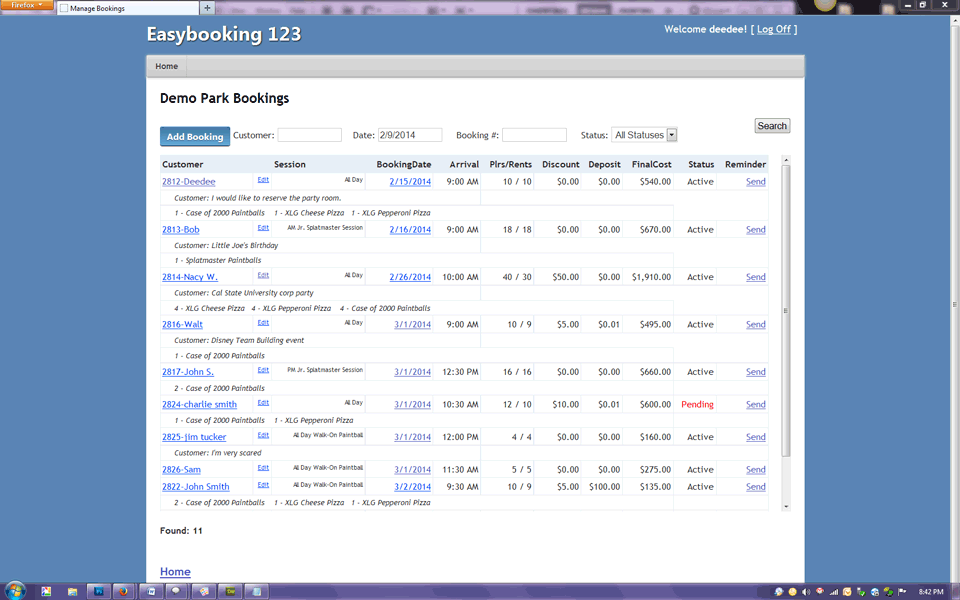The width and height of the screenshot is (960, 600).
Task: Open customer 2813-Bob booking
Action: (181, 230)
